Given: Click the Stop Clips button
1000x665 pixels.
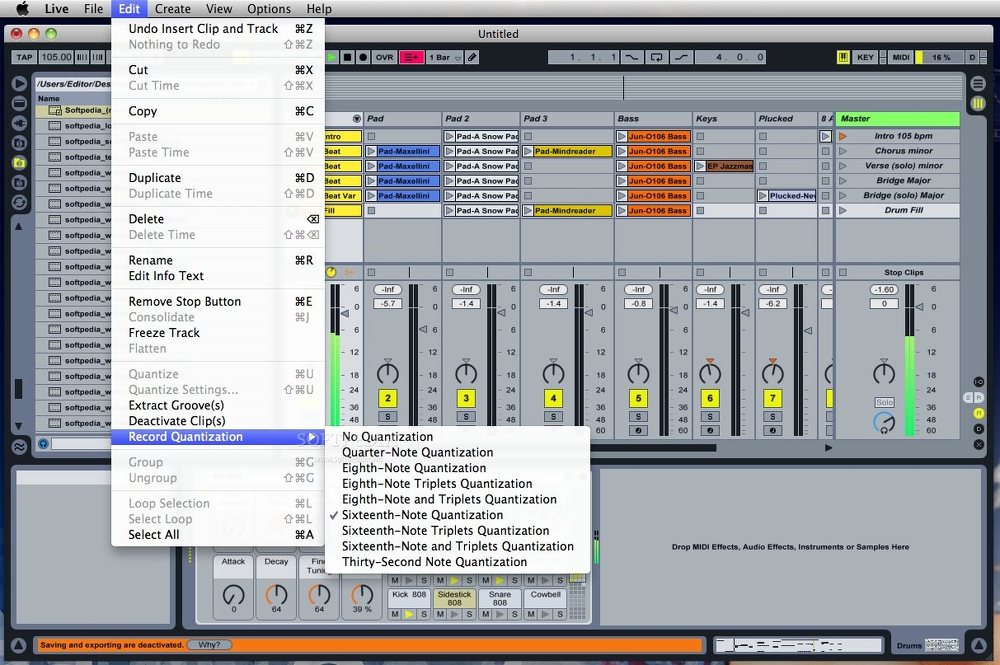Looking at the screenshot, I should [904, 272].
